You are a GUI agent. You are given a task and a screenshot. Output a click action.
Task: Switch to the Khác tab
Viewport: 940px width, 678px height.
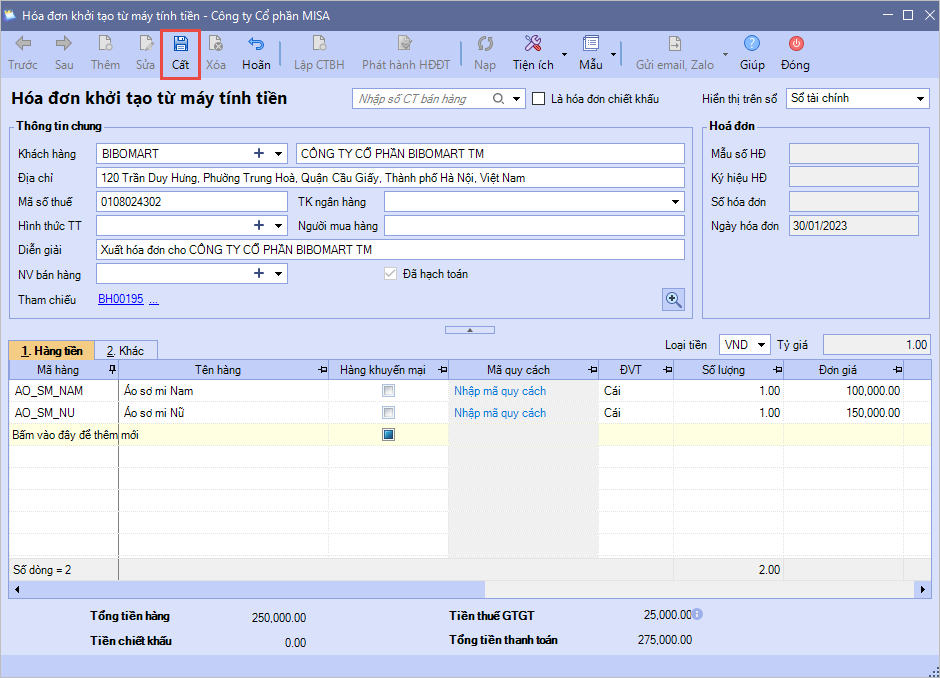(126, 351)
